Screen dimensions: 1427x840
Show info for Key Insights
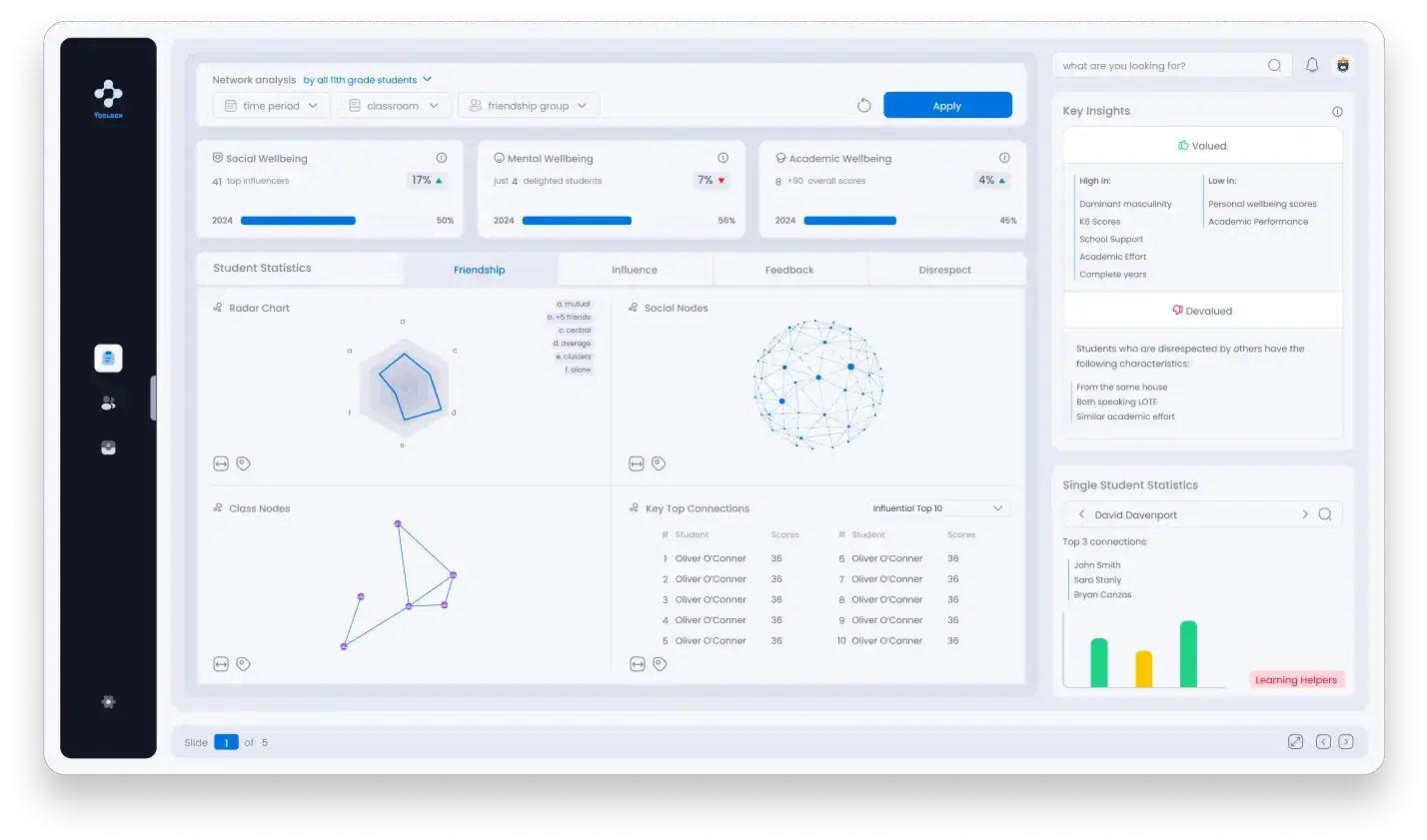click(1337, 112)
